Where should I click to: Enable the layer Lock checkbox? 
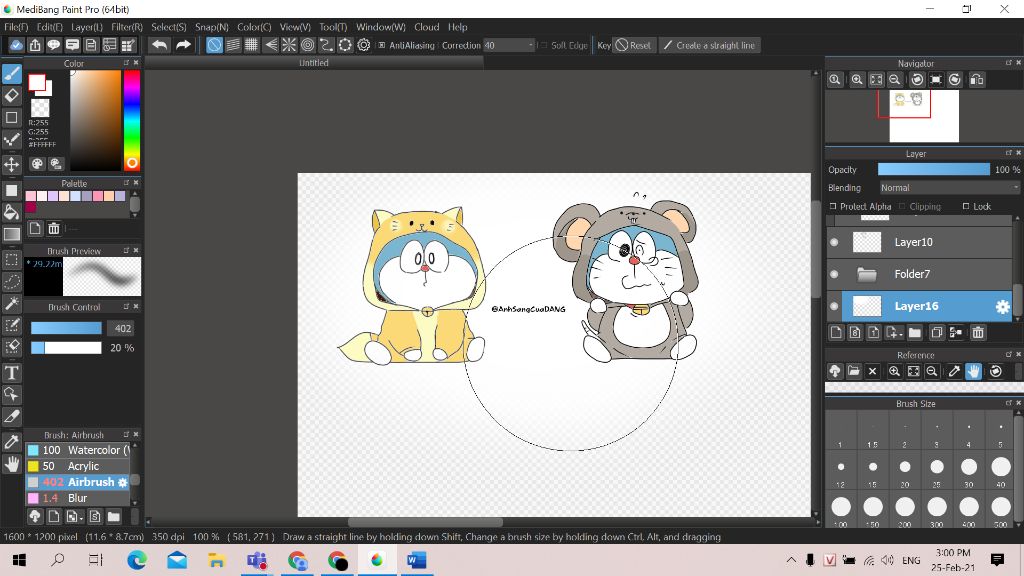966,206
